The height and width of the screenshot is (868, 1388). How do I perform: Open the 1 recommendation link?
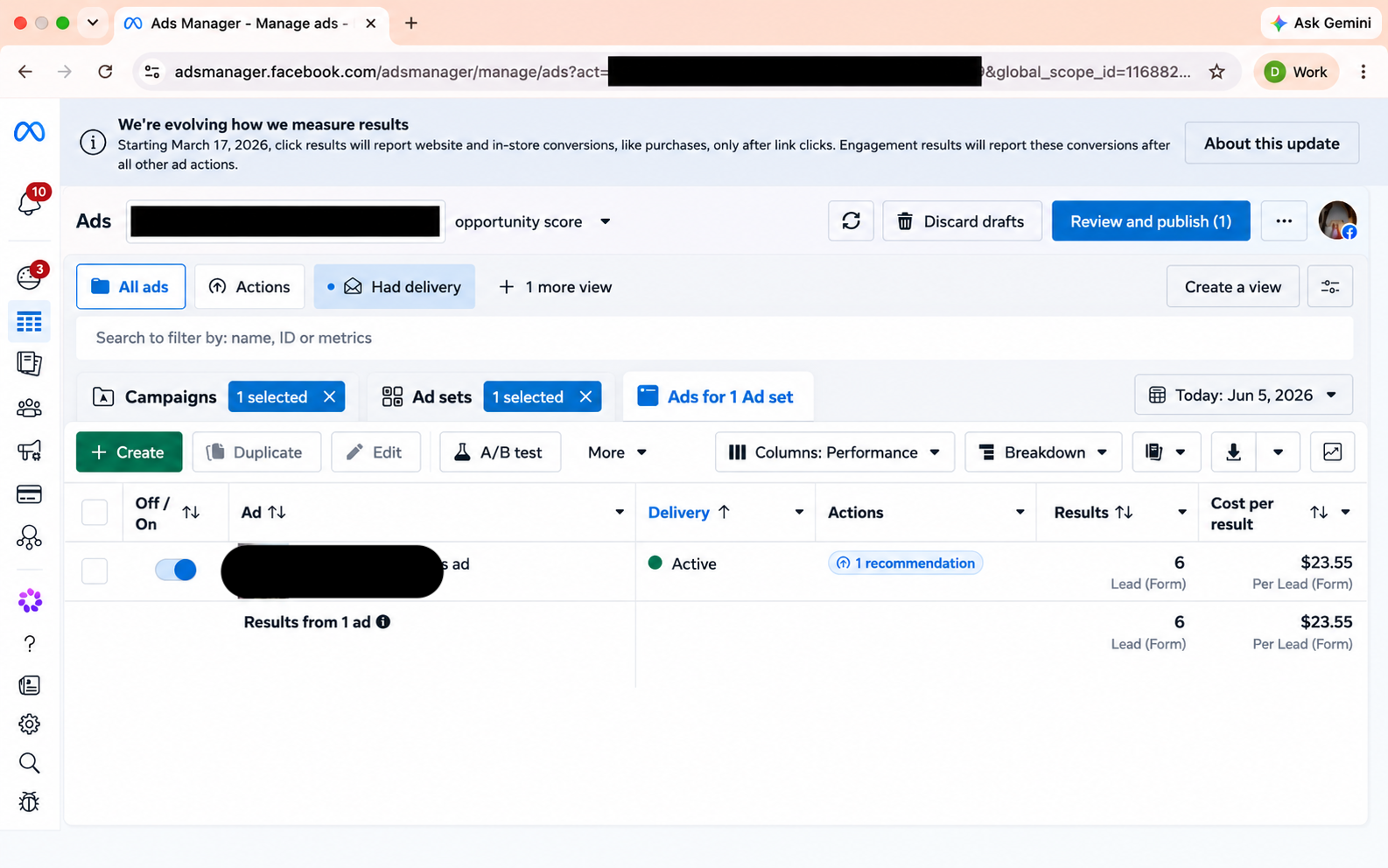(x=906, y=563)
